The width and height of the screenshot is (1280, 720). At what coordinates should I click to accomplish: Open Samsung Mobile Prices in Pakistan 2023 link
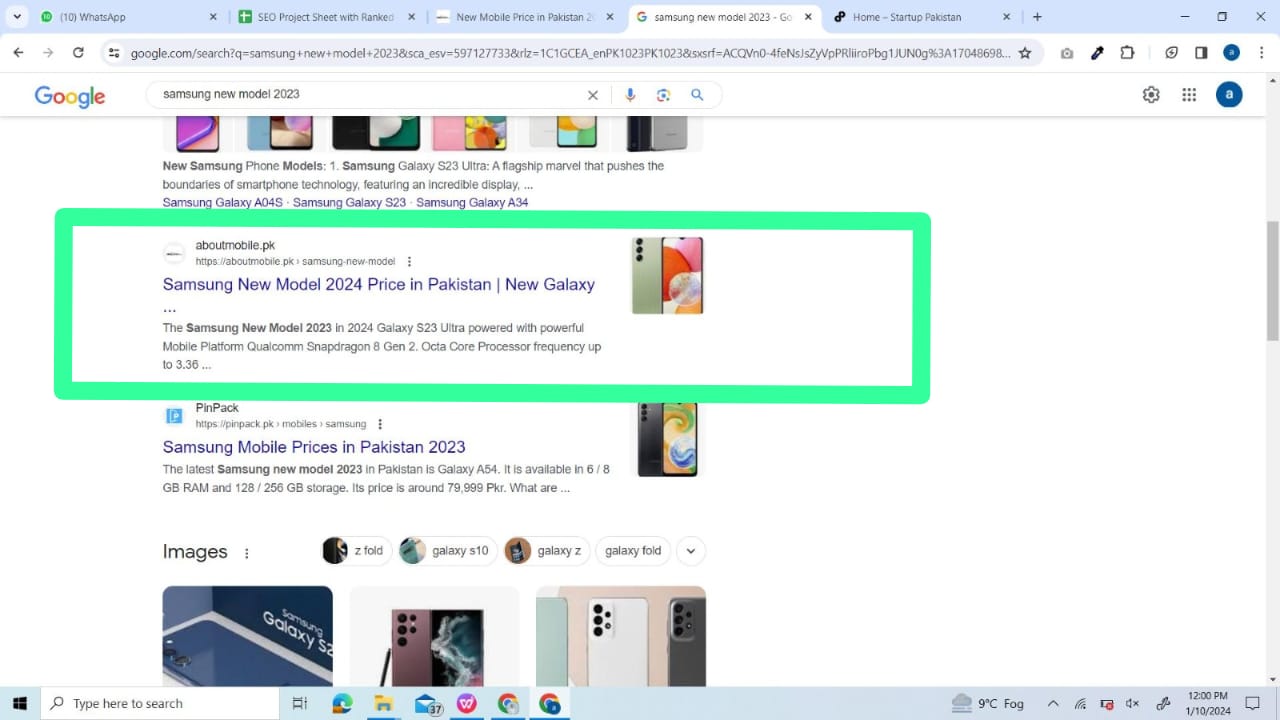coord(314,447)
